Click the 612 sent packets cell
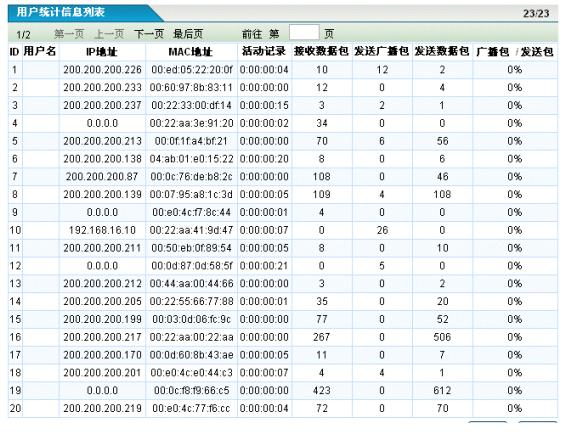The image size is (567, 433). [442, 391]
